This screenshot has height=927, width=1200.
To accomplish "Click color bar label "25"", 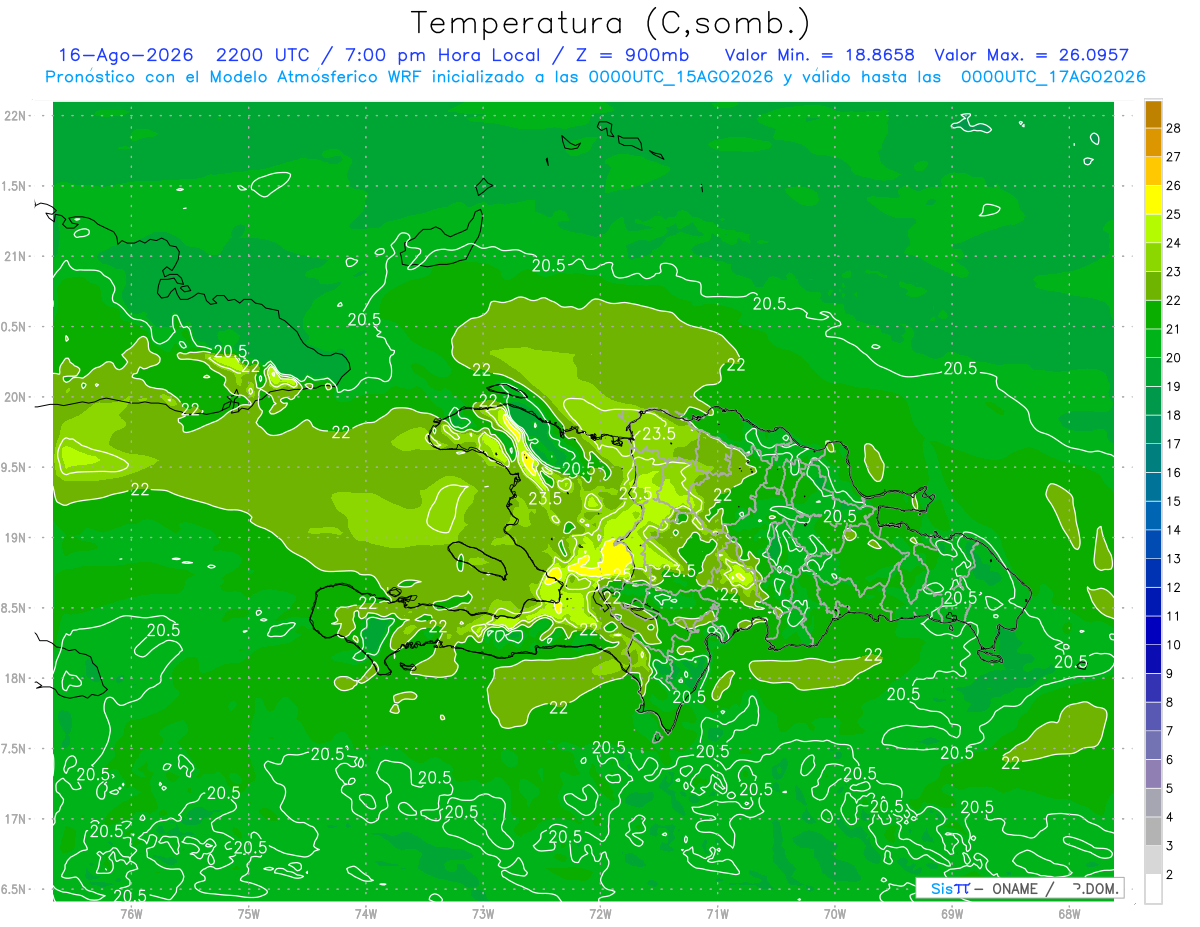I will tap(1174, 214).
